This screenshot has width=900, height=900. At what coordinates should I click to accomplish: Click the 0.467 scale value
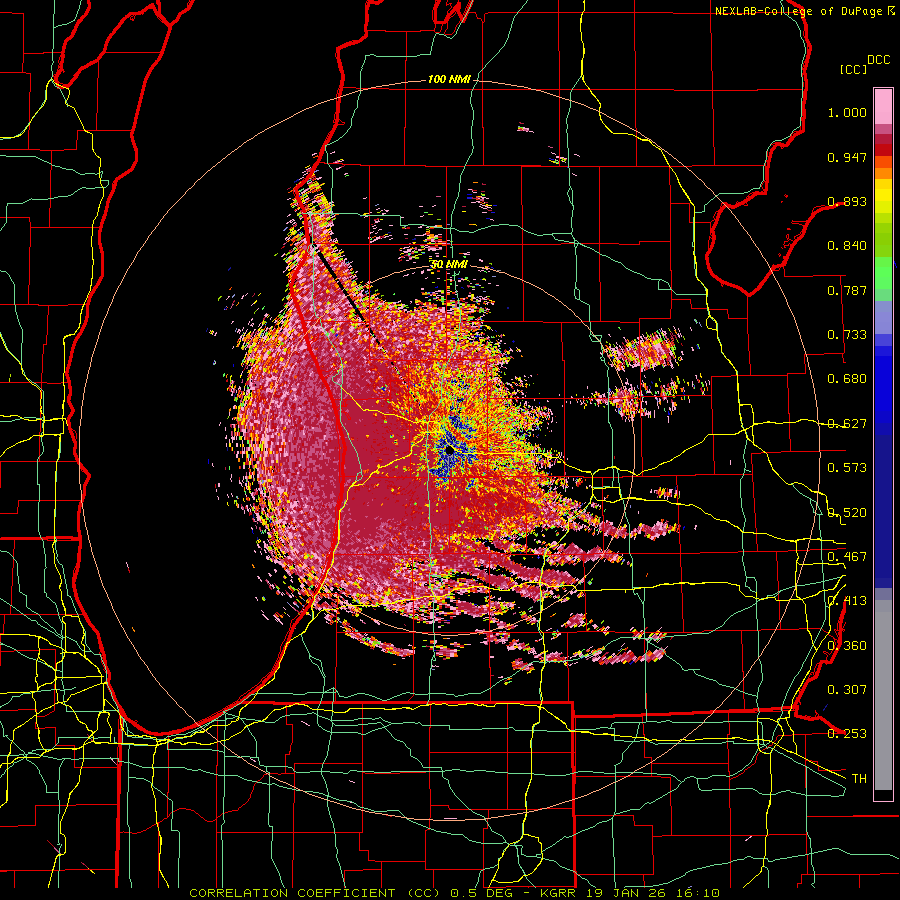pos(847,557)
